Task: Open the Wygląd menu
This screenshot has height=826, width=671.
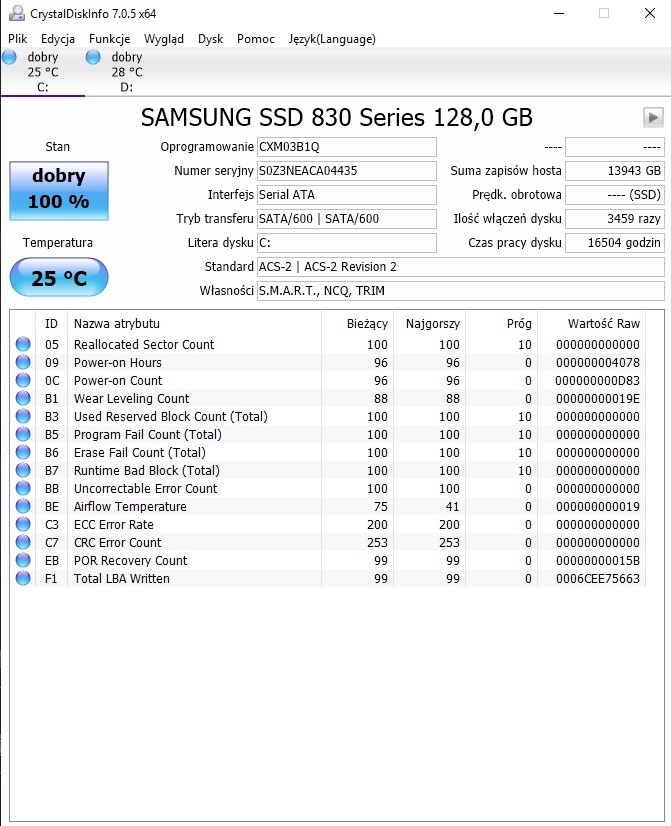Action: pyautogui.click(x=164, y=39)
